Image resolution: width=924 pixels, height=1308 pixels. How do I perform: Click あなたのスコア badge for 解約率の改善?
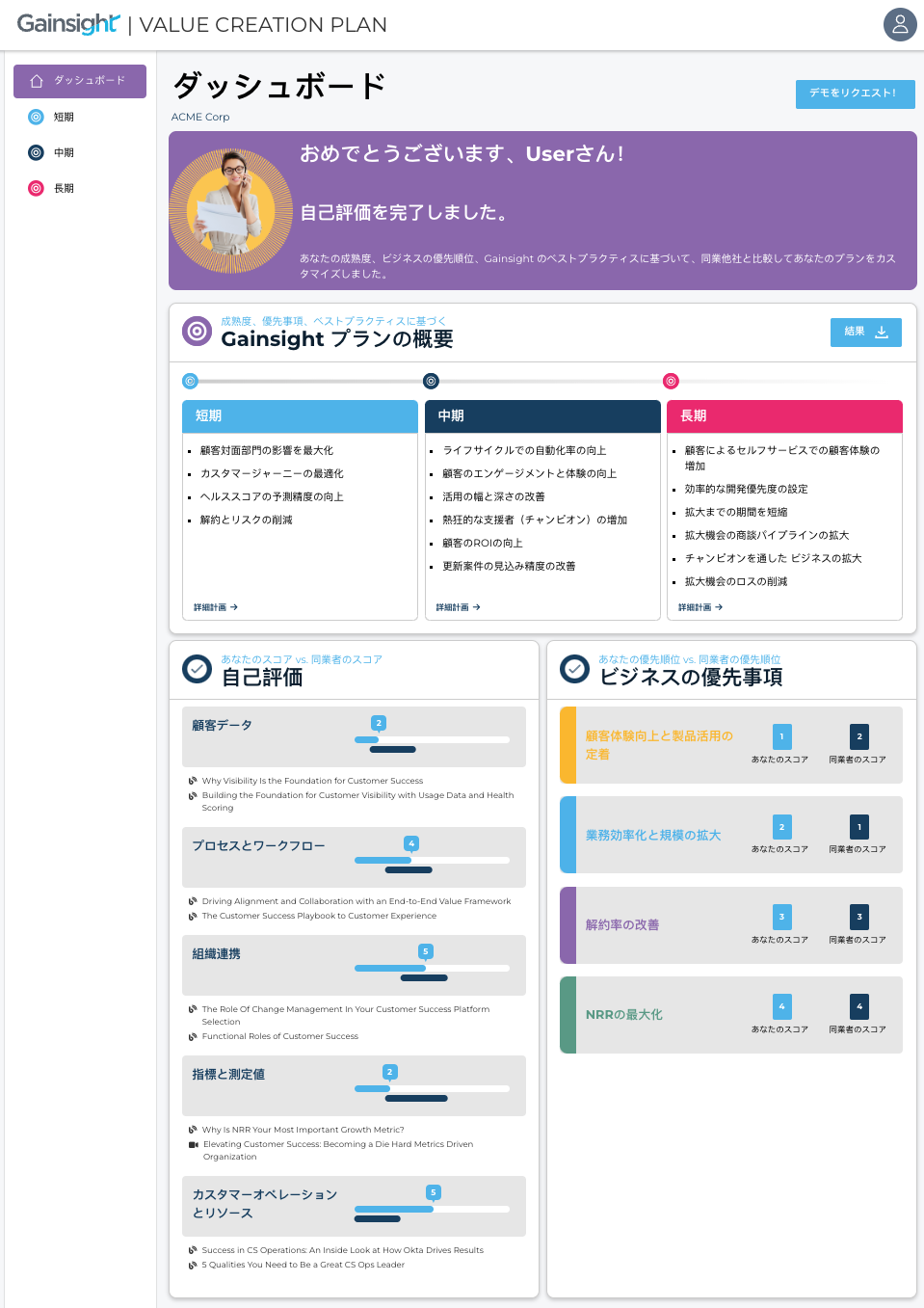click(781, 917)
